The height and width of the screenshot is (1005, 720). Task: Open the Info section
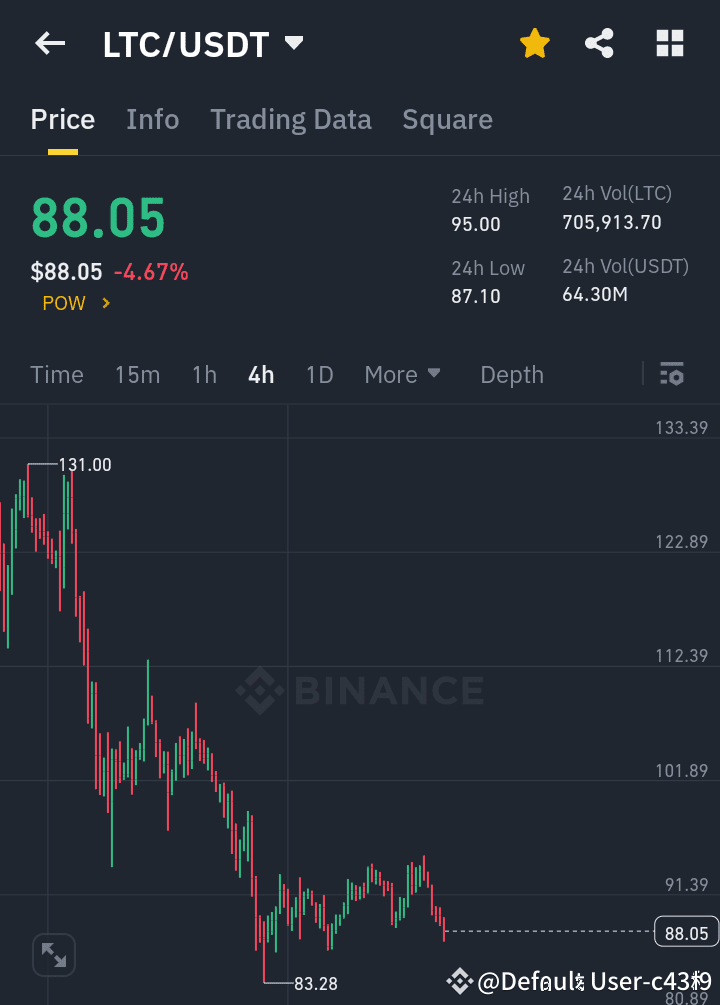152,119
